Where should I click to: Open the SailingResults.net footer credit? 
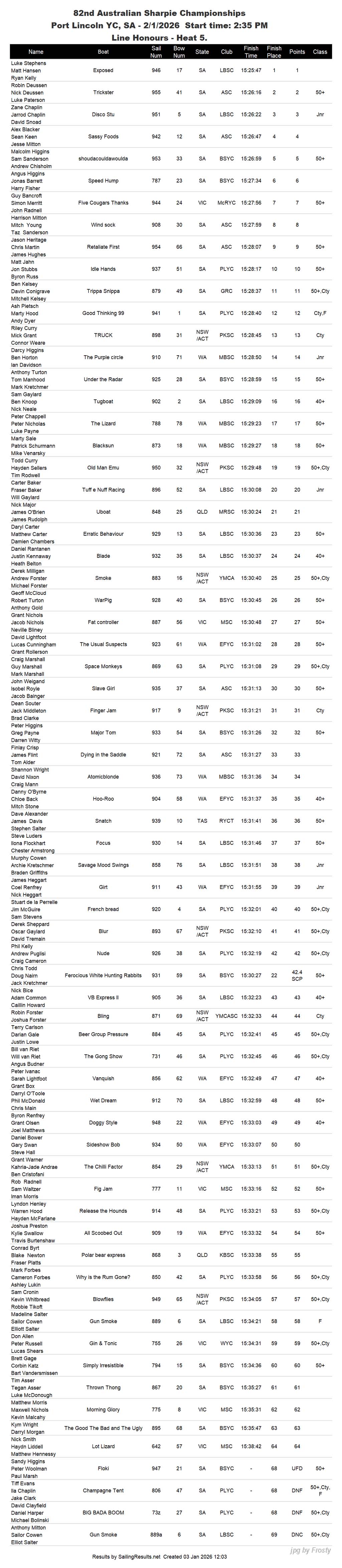[159, 1556]
